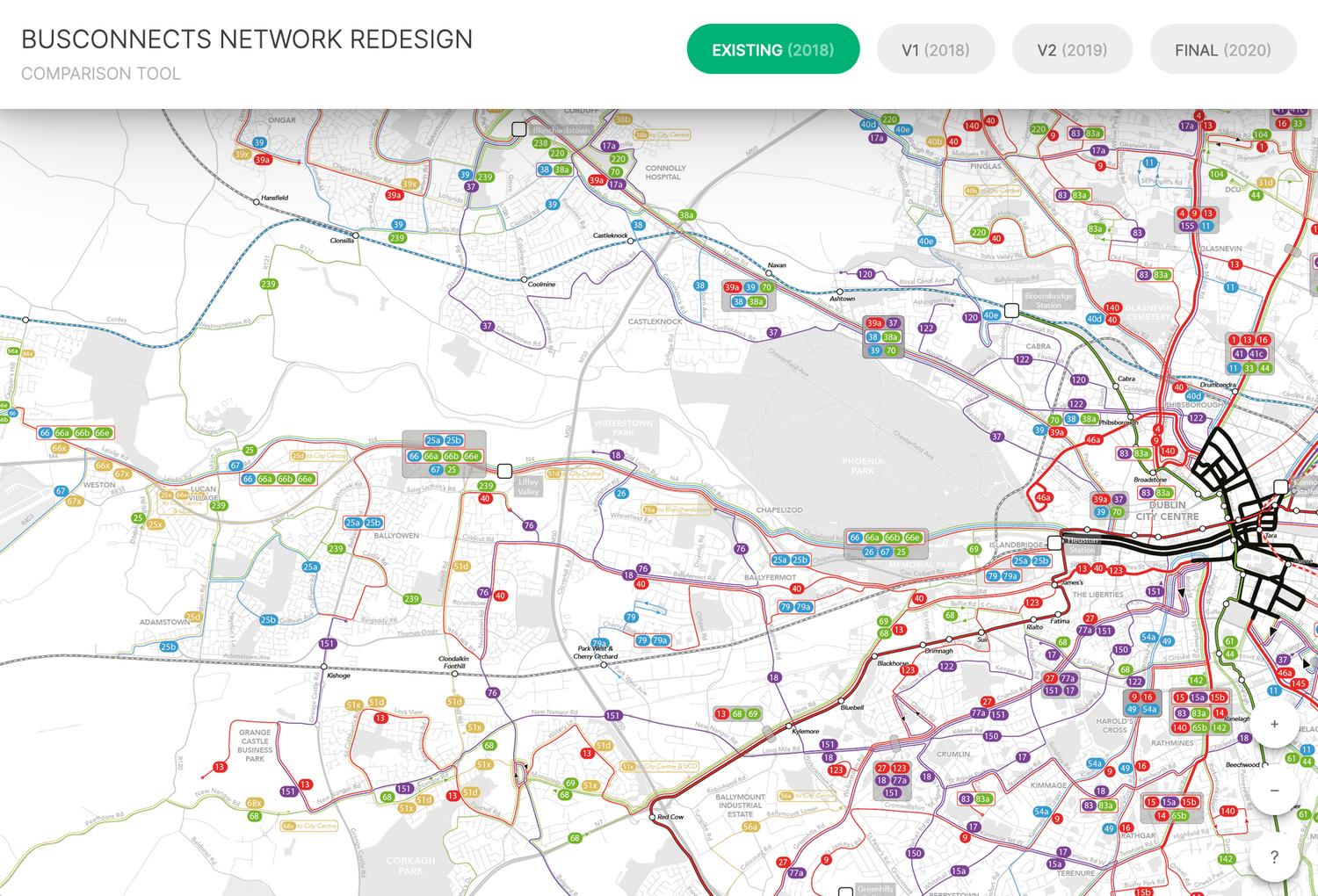The width and height of the screenshot is (1318, 896).
Task: Click the 'KIMMAGE' area label
Action: coord(1048,785)
